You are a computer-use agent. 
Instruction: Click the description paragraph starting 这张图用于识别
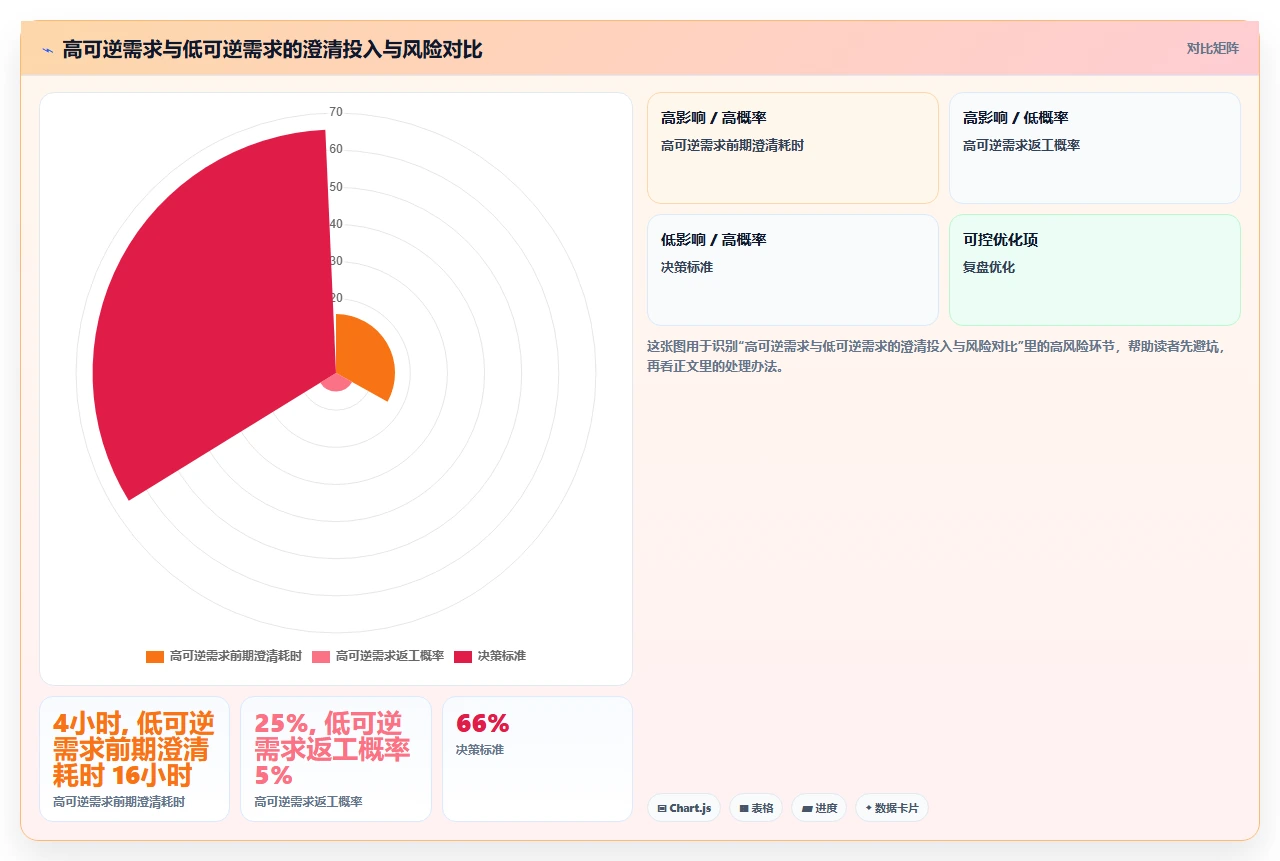(x=936, y=356)
